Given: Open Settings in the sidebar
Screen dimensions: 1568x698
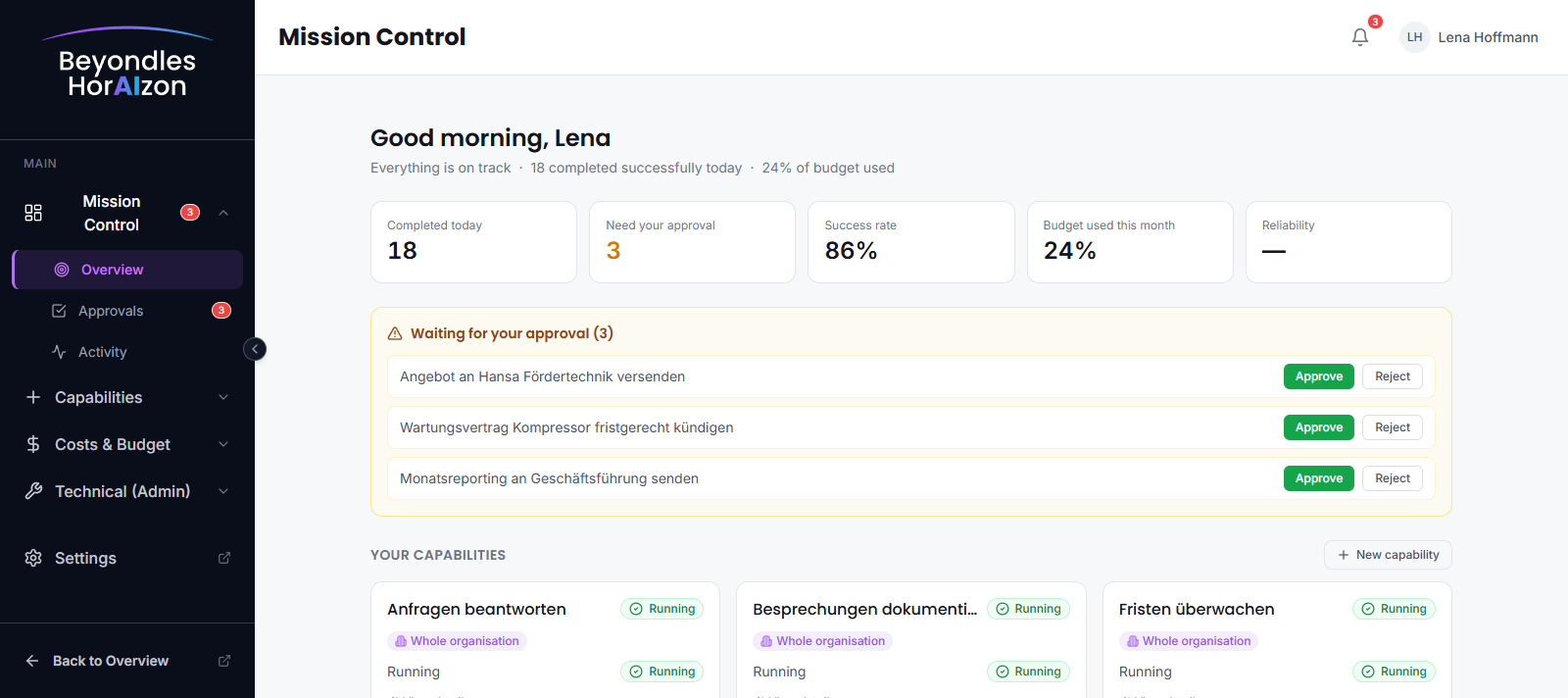Looking at the screenshot, I should [x=127, y=558].
